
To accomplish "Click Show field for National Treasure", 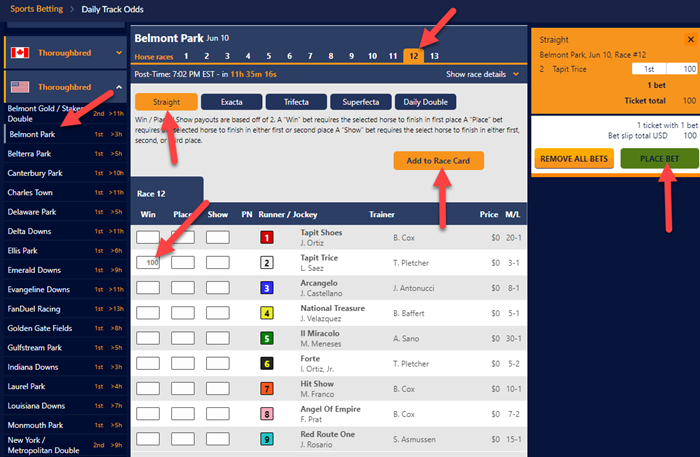I will point(218,313).
